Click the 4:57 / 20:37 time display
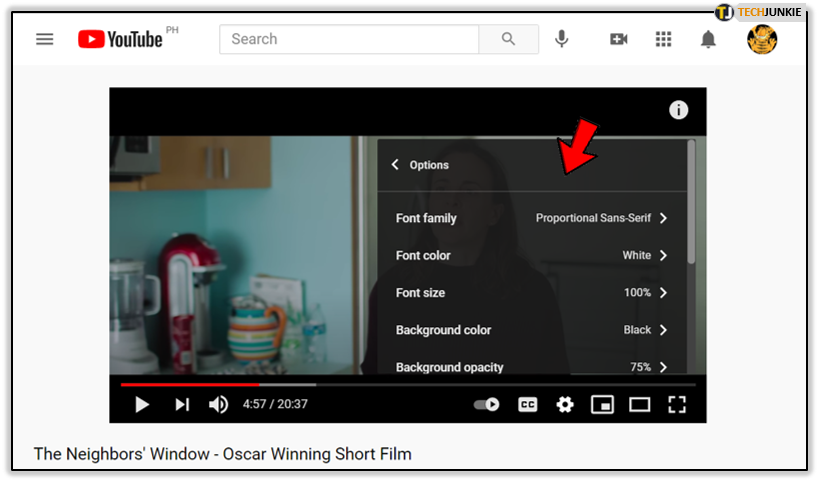This screenshot has width=819, height=482. [x=275, y=404]
